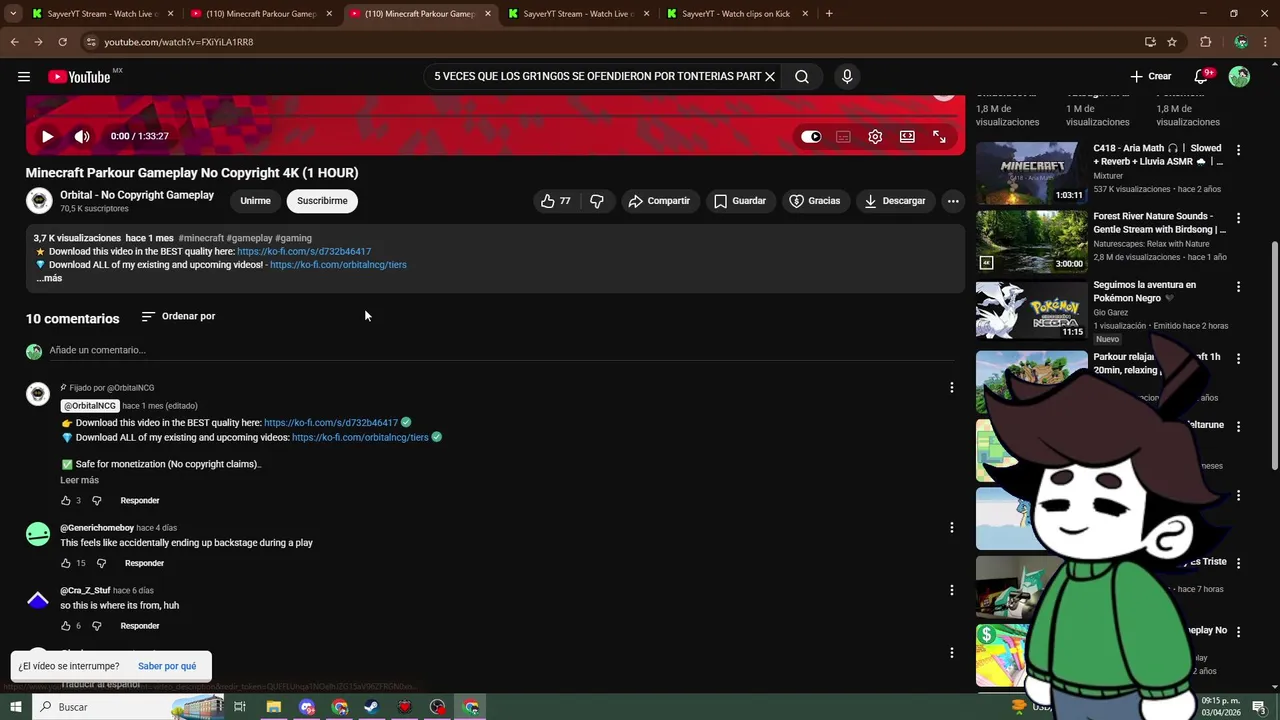Open ko-fi.com/orbitalncg/tiers link in description
The width and height of the screenshot is (1280, 720).
coord(338,265)
